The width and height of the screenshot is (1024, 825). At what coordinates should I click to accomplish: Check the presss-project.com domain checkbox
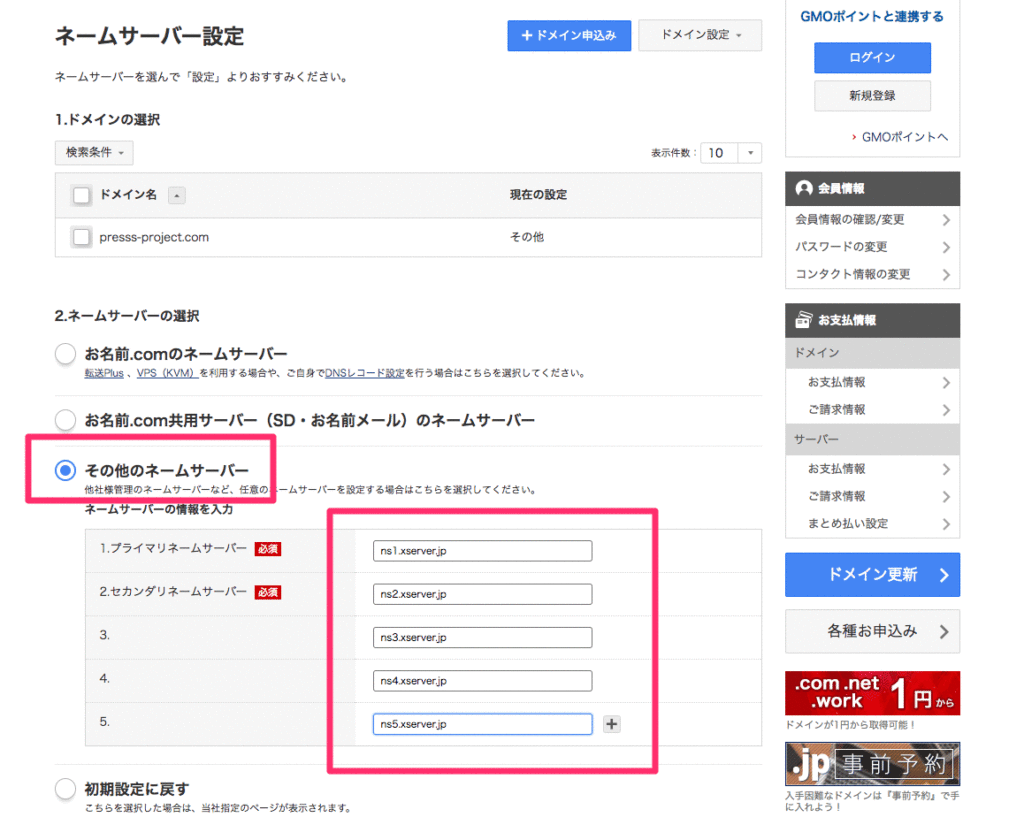click(x=82, y=237)
